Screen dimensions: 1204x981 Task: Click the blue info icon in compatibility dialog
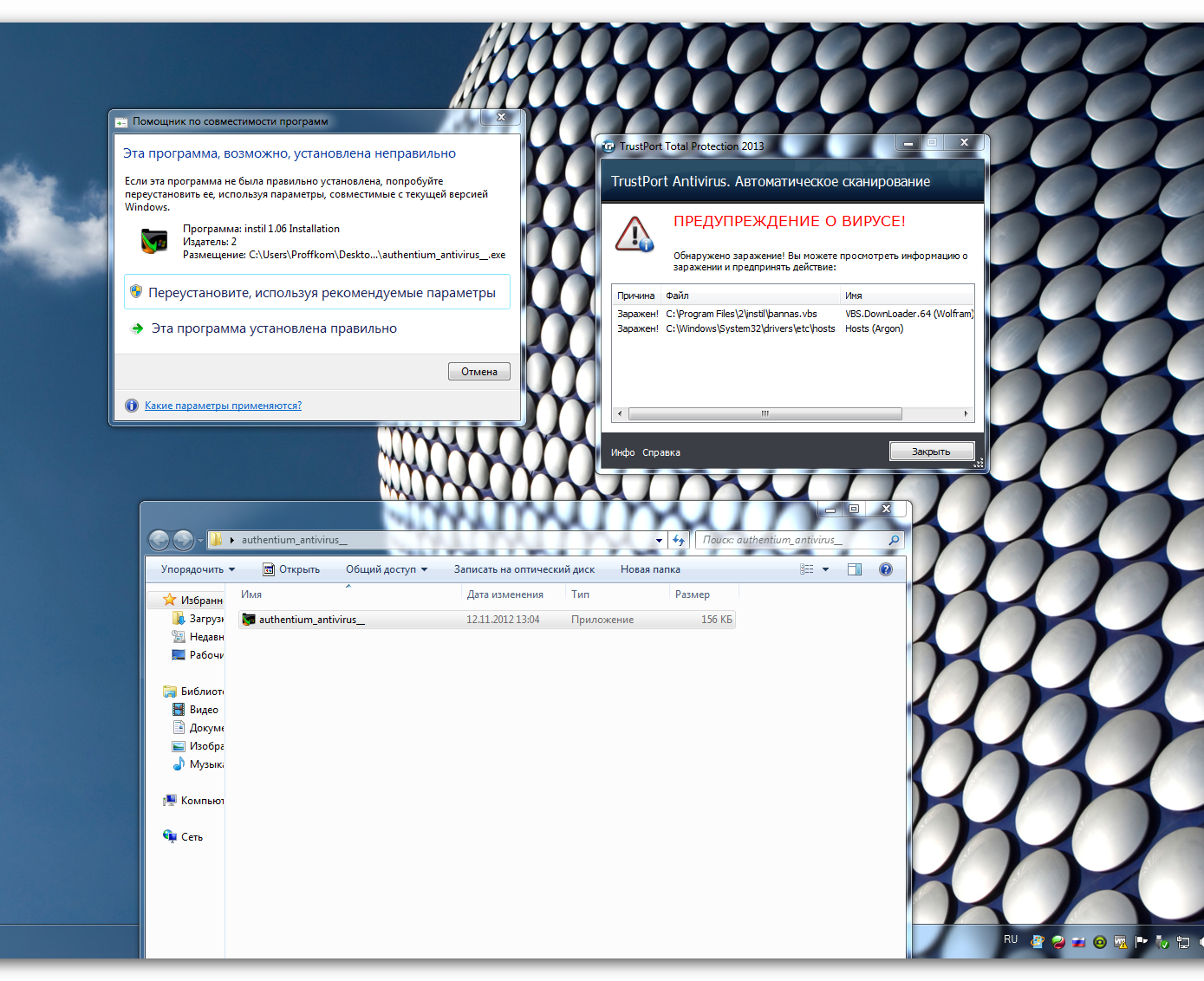pos(132,406)
